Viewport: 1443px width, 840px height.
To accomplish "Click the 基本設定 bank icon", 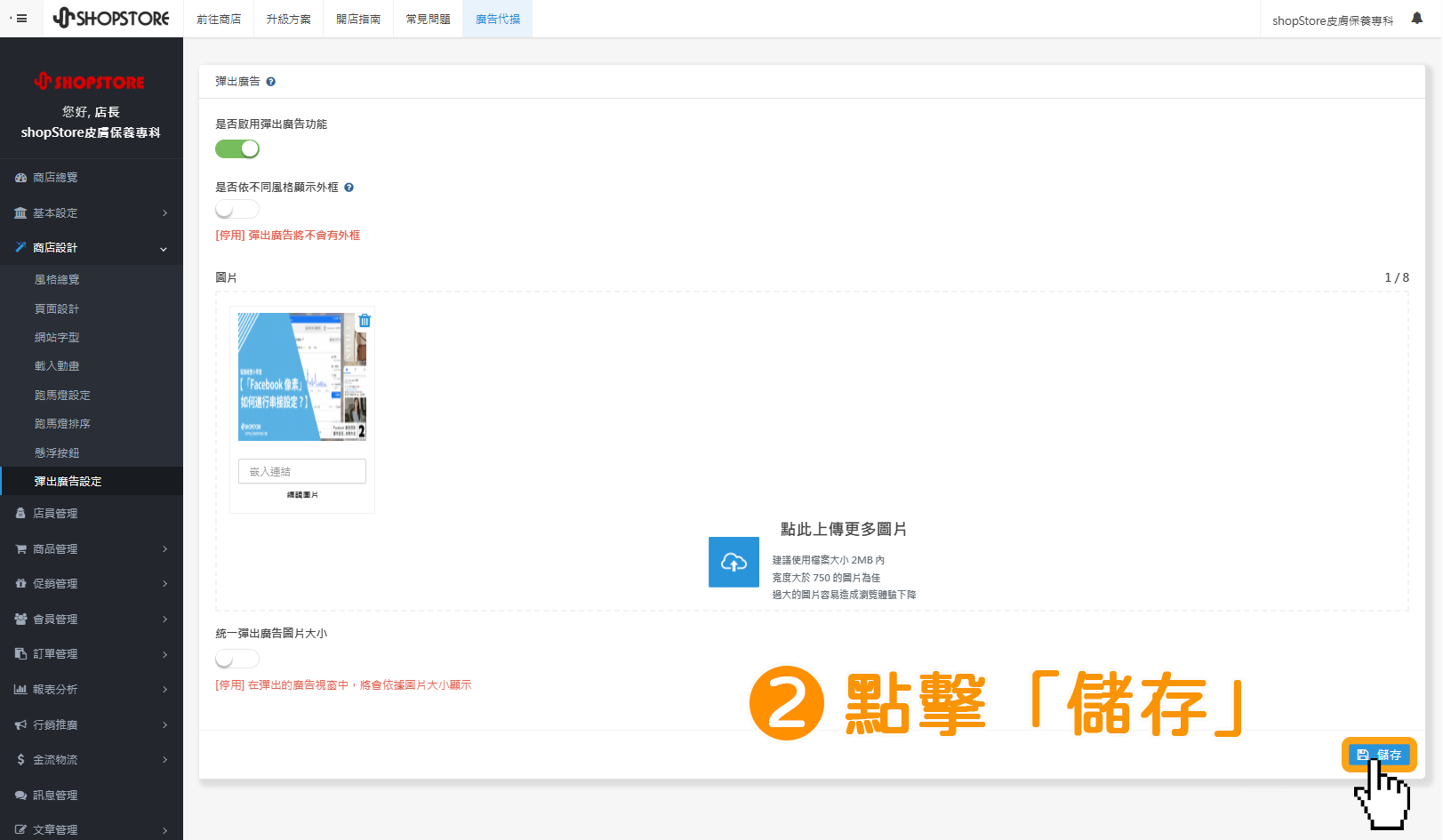I will pyautogui.click(x=20, y=213).
